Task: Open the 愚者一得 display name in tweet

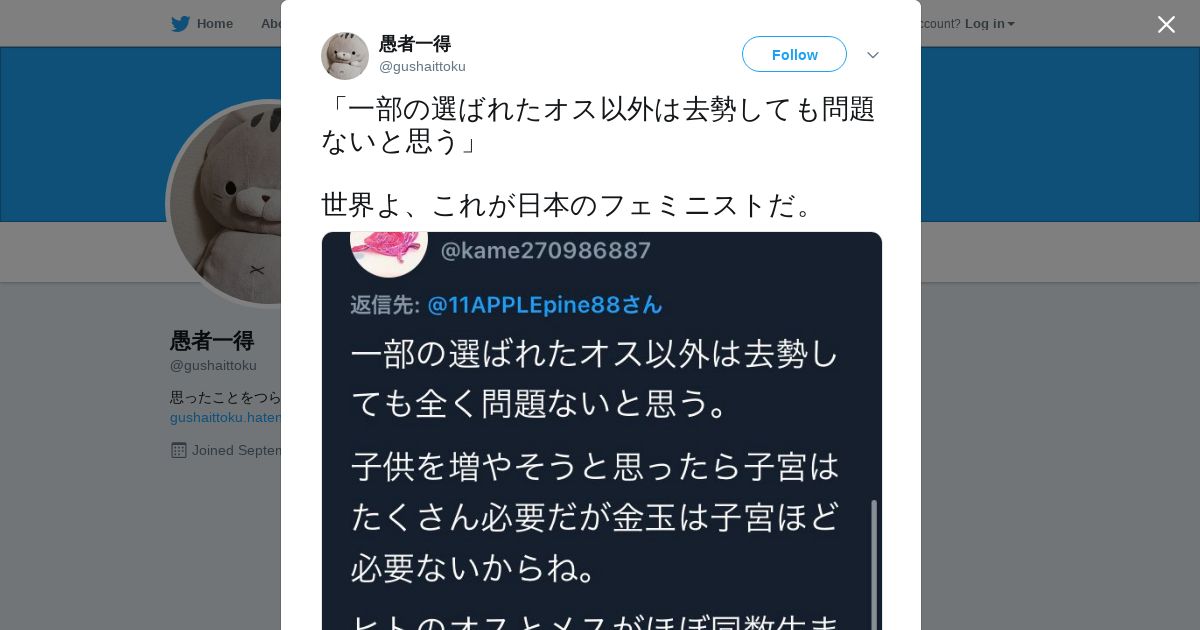Action: [415, 44]
